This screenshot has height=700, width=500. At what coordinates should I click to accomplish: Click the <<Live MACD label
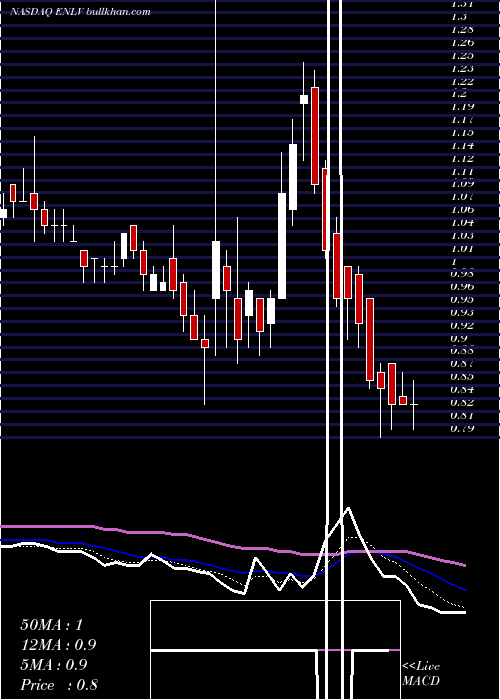pyautogui.click(x=421, y=673)
